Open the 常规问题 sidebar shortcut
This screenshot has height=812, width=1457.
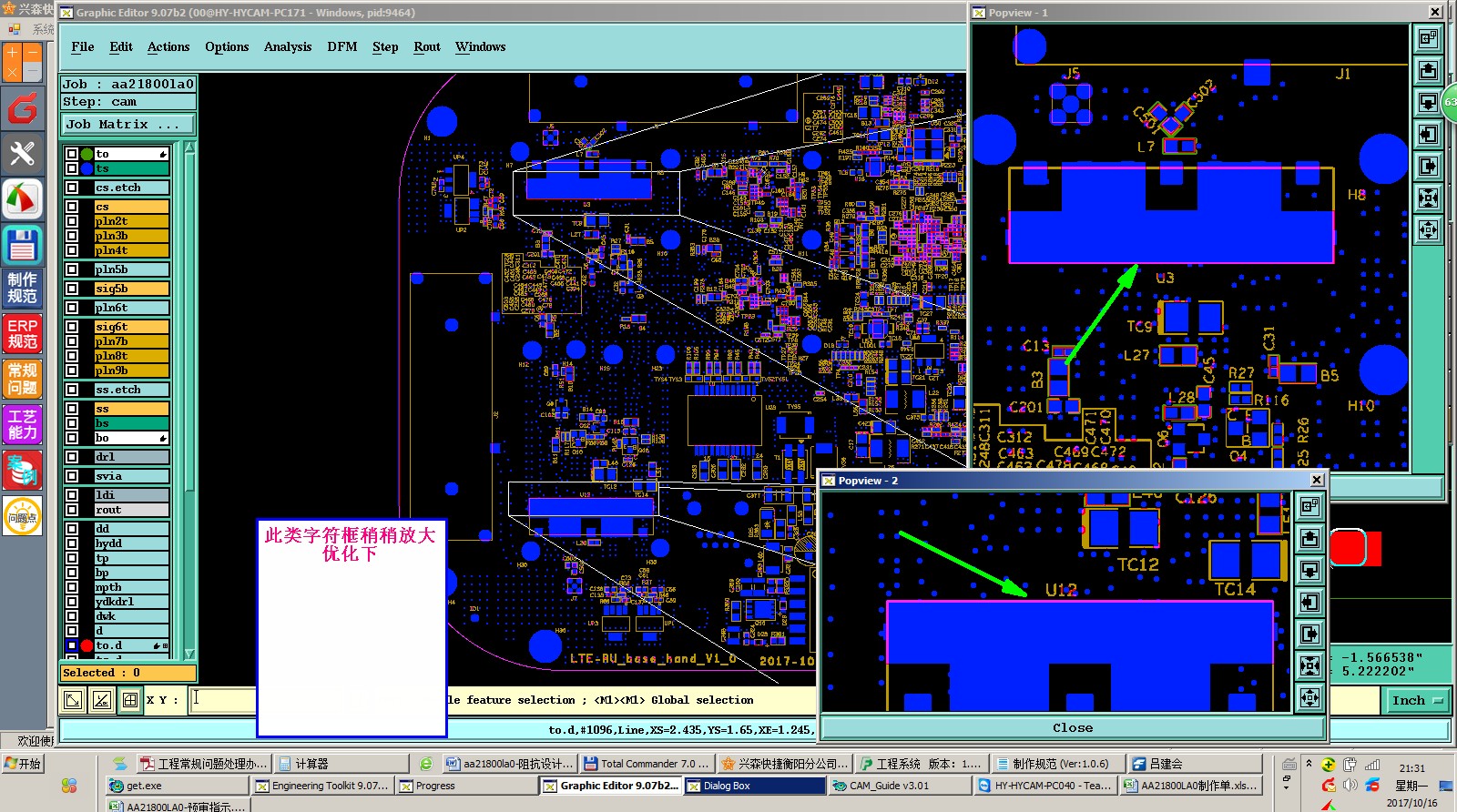[x=22, y=380]
